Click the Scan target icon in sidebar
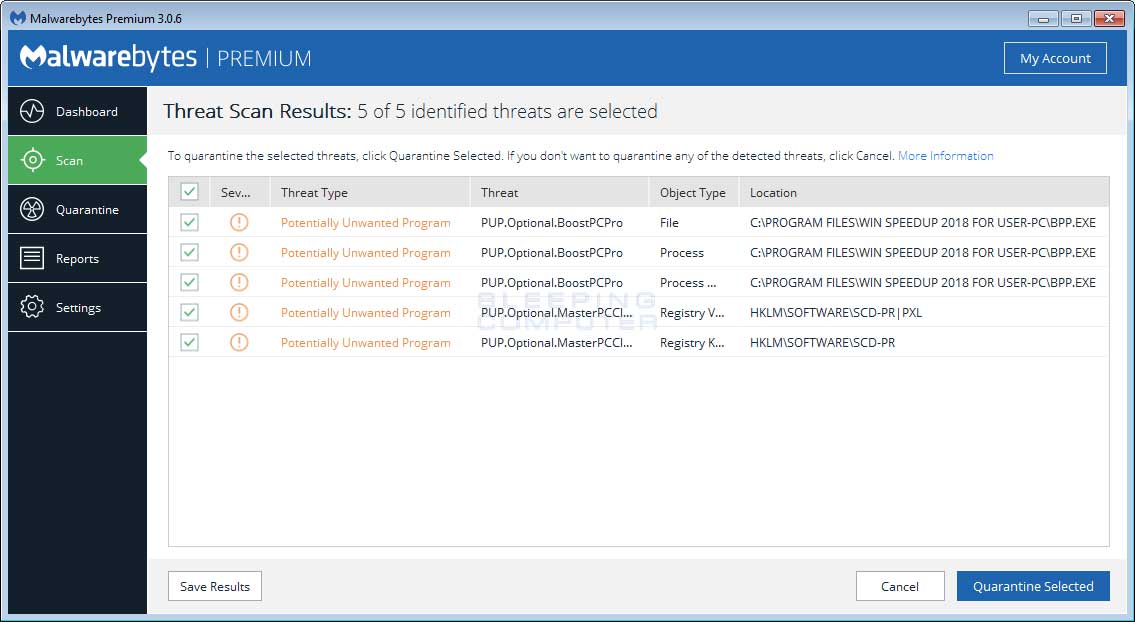Viewport: 1135px width, 622px height. tap(32, 160)
